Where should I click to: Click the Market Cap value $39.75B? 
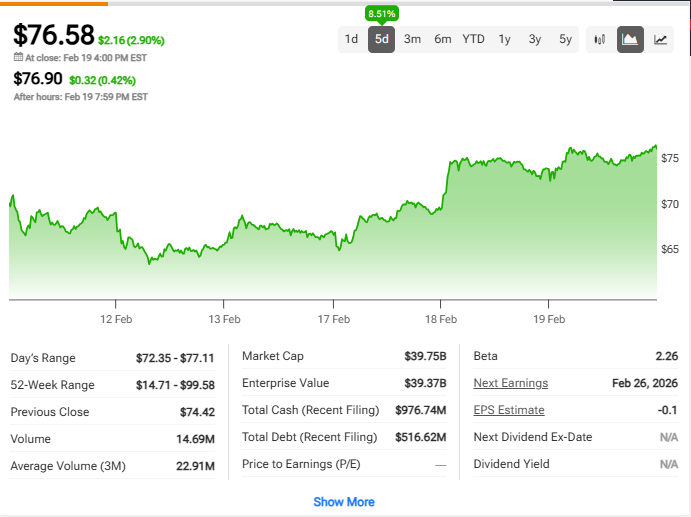tap(425, 356)
